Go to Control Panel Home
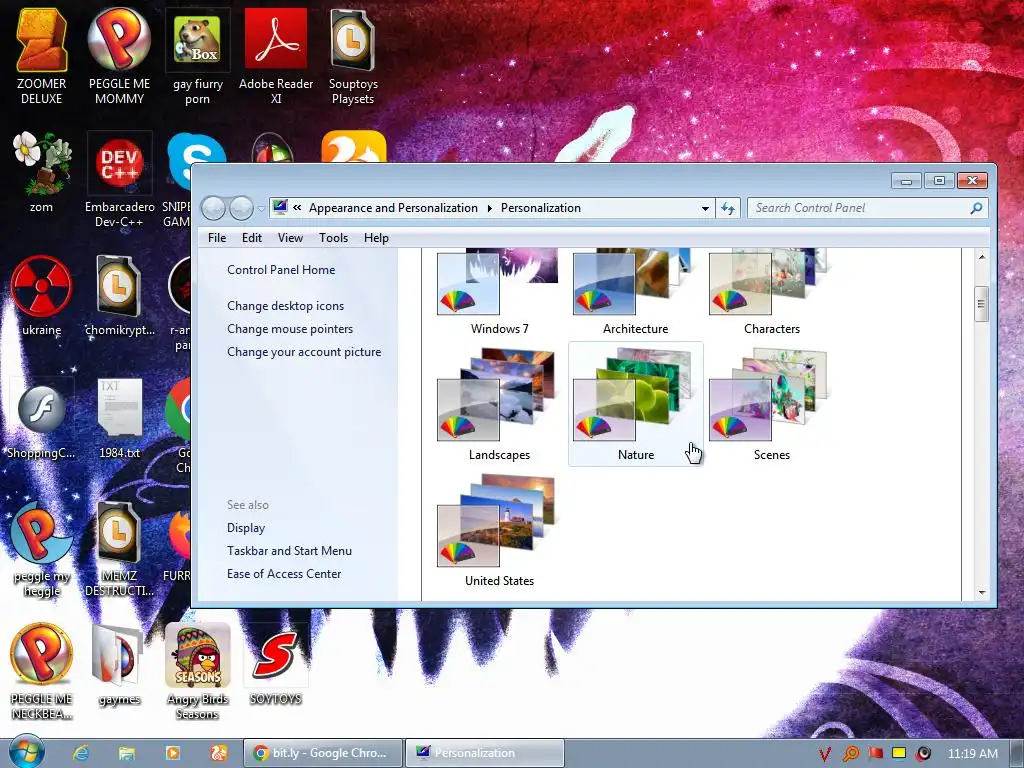 point(281,270)
